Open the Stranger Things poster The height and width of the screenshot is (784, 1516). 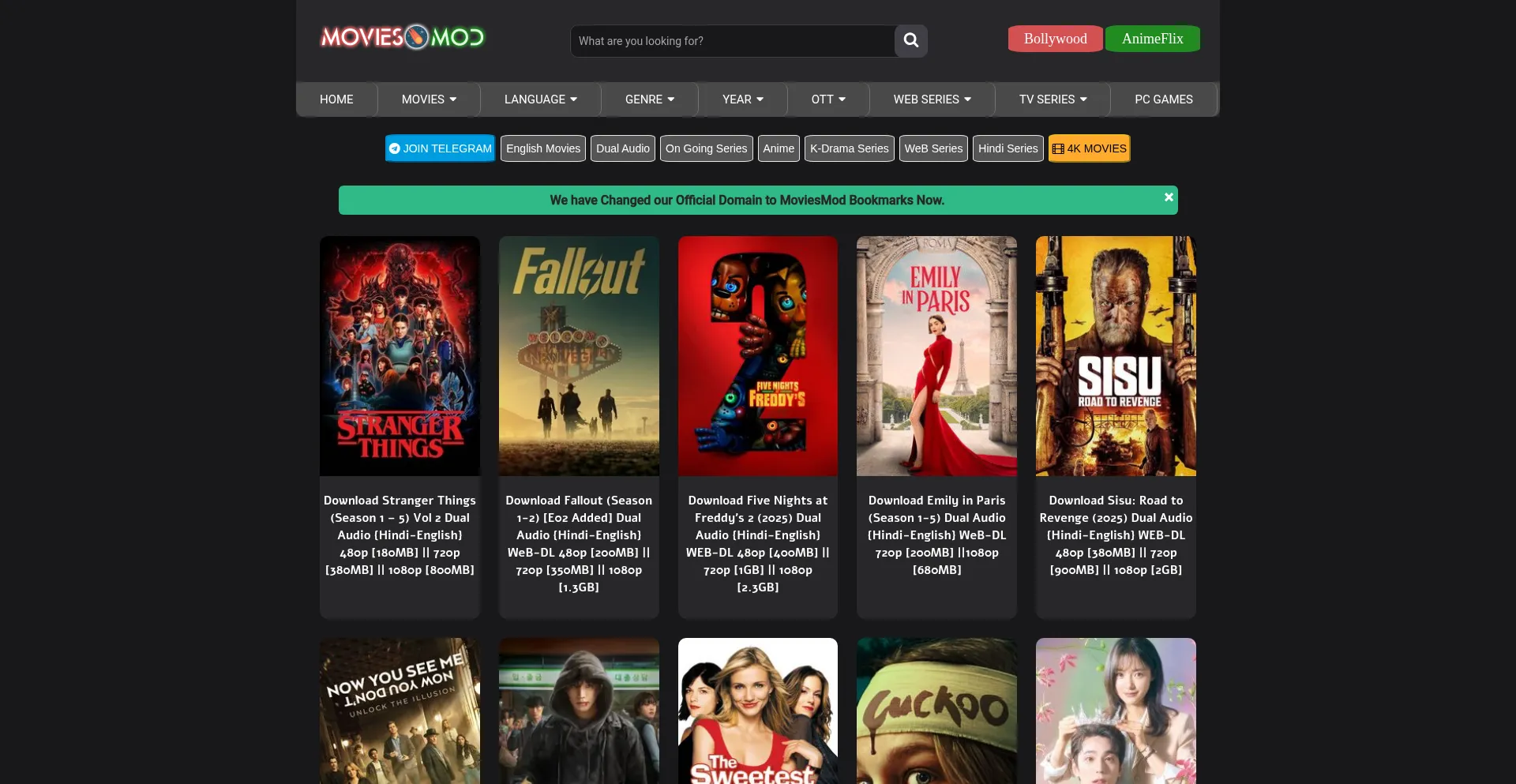[x=400, y=356]
